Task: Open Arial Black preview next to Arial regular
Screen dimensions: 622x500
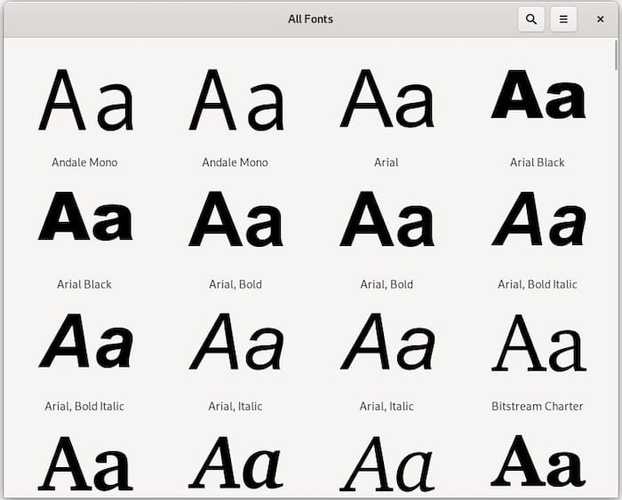Action: 538,94
